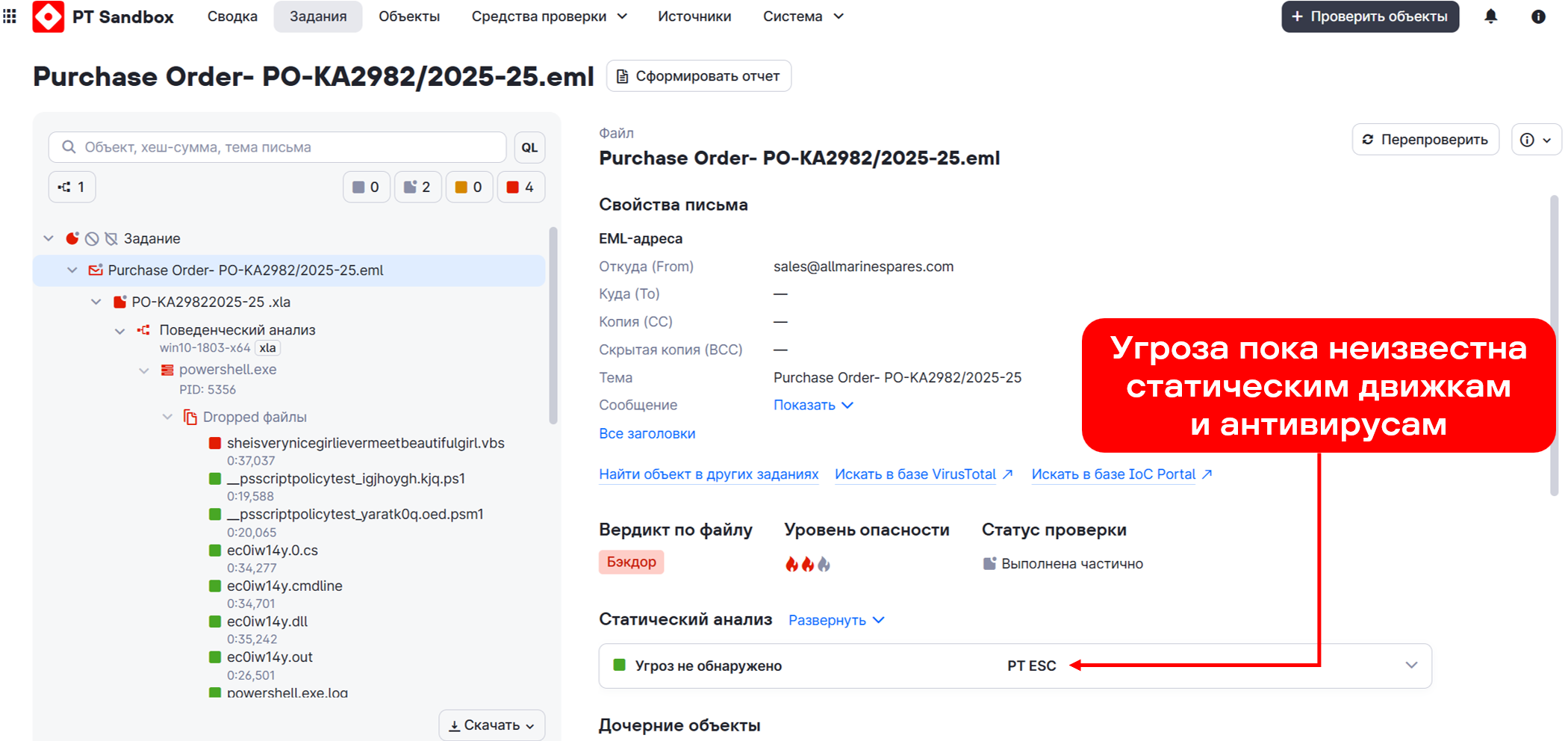1568x741 pixels.
Task: Click the red threat icon beside Задание
Action: (x=72, y=238)
